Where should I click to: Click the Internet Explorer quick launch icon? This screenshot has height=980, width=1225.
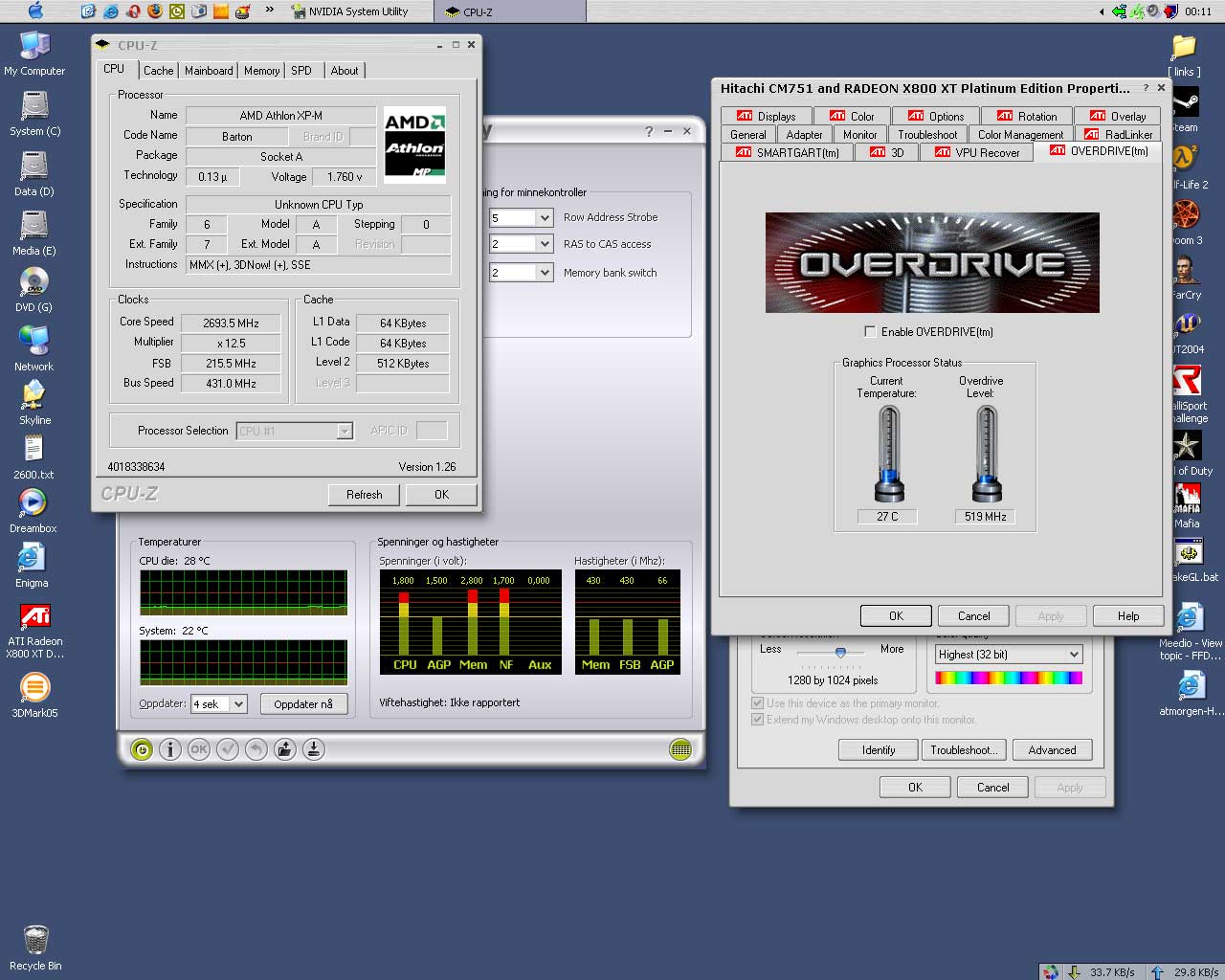pos(111,11)
